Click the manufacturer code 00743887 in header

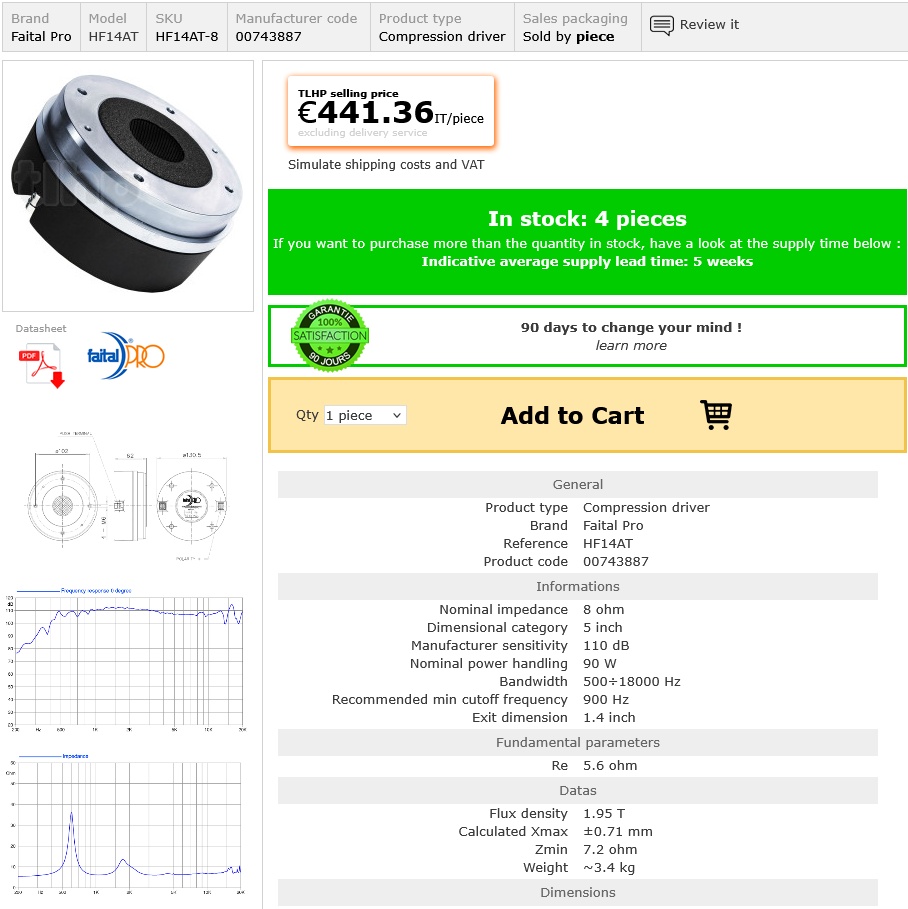[268, 37]
